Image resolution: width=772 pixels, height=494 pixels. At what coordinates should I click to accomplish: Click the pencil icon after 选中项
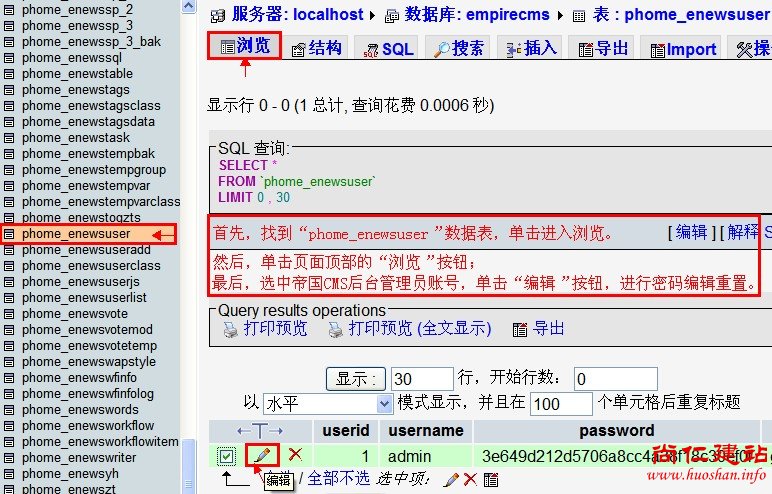point(450,479)
